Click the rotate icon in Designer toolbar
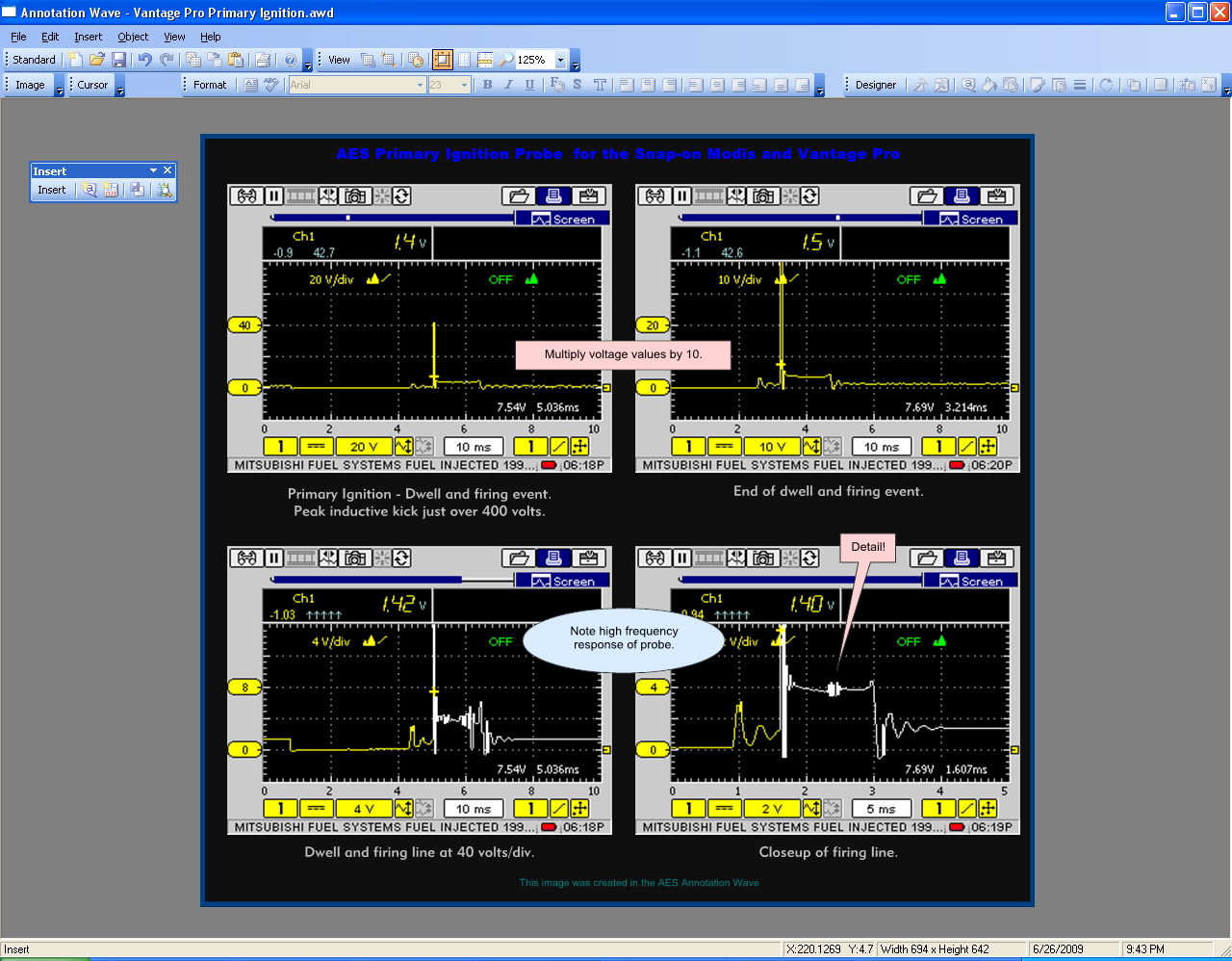 coord(1106,85)
